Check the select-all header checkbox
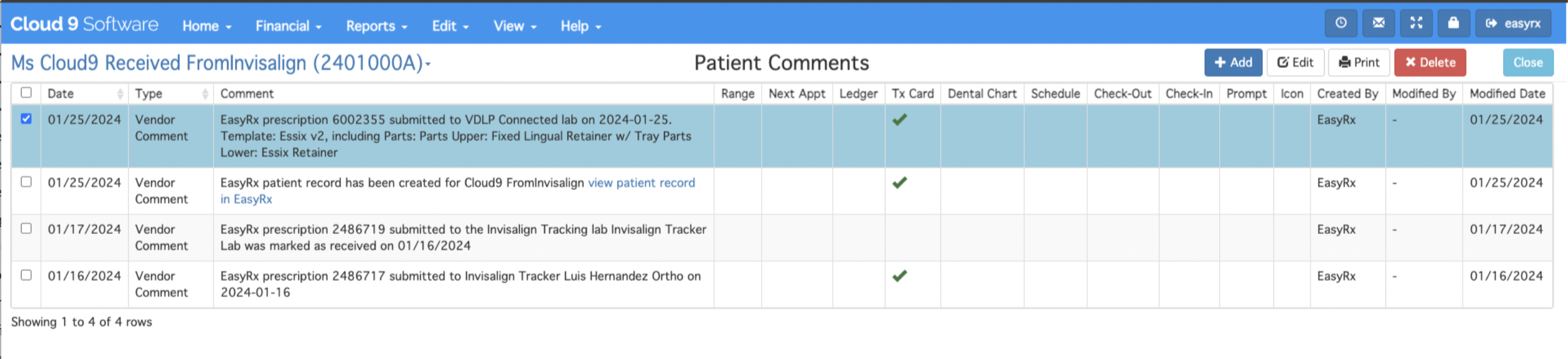This screenshot has height=359, width=1568. pyautogui.click(x=26, y=92)
